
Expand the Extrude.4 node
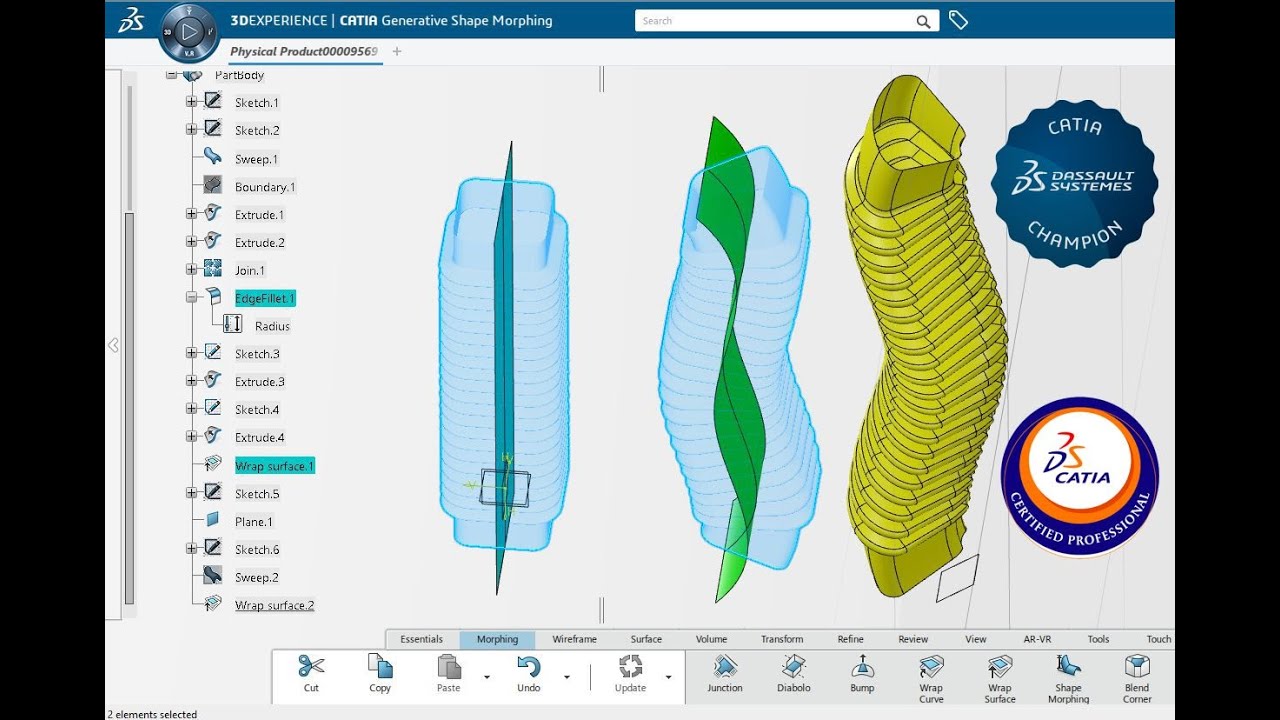click(x=192, y=437)
